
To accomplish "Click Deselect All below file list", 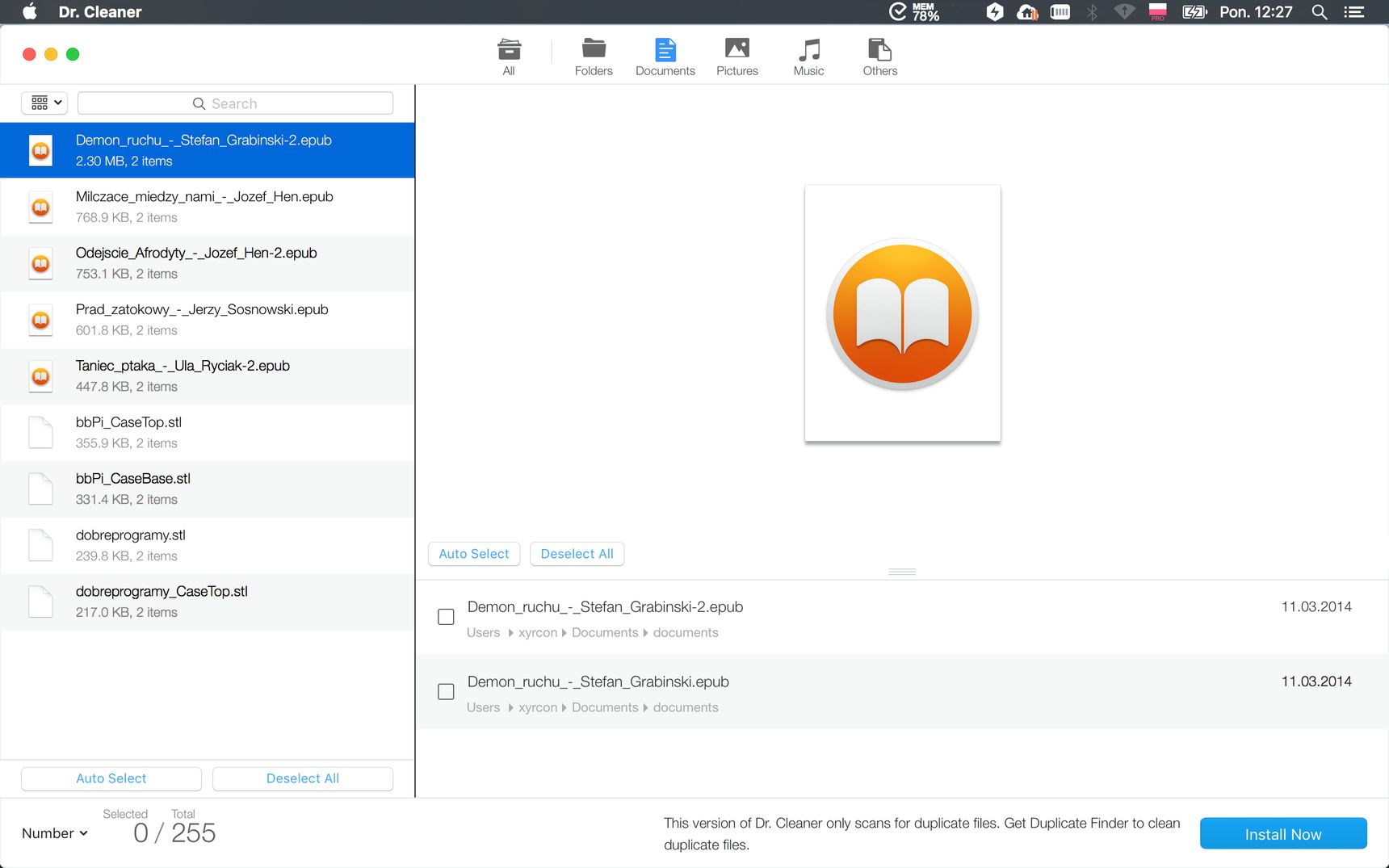I will [303, 778].
